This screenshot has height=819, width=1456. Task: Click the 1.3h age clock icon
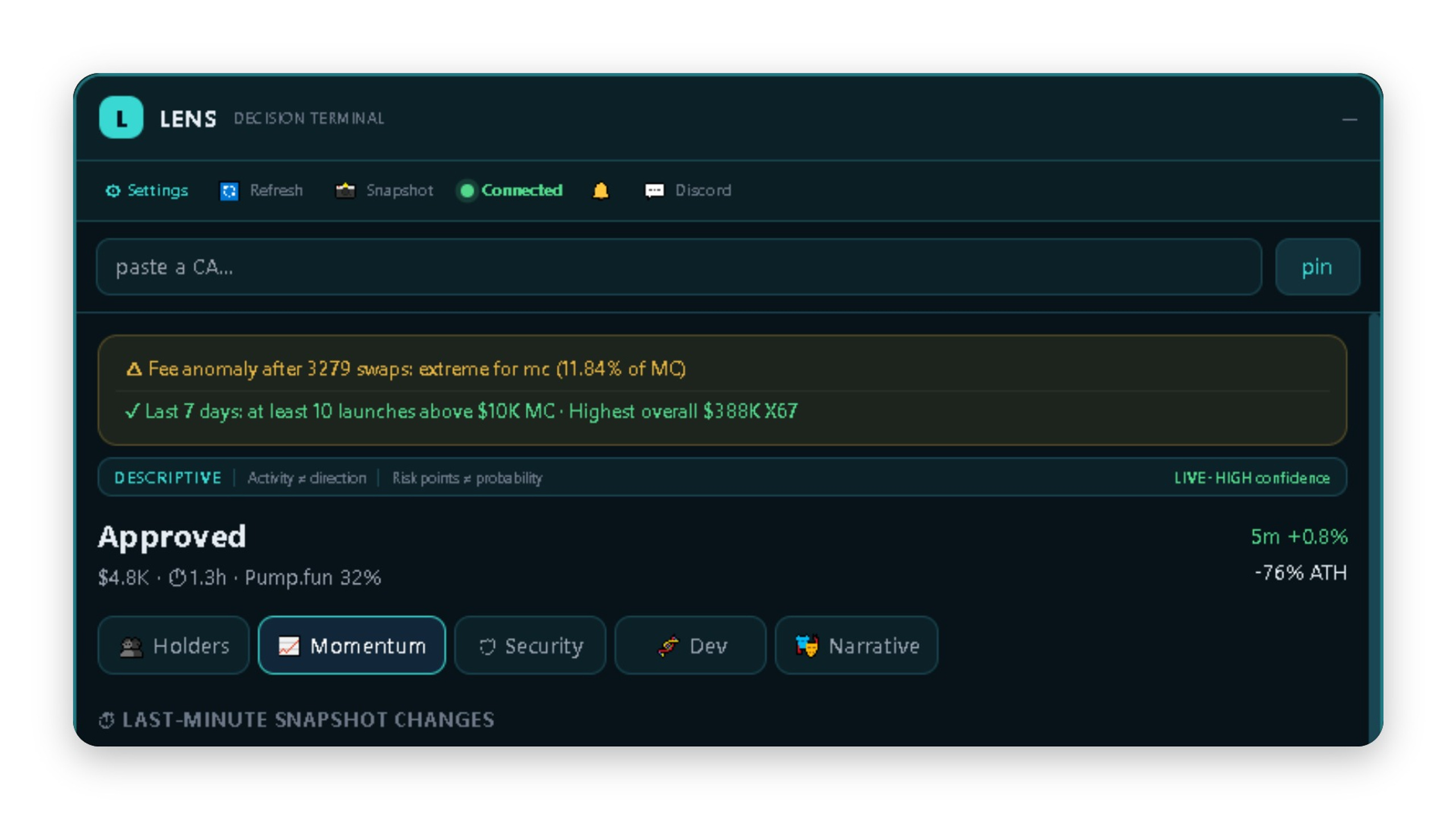(177, 577)
